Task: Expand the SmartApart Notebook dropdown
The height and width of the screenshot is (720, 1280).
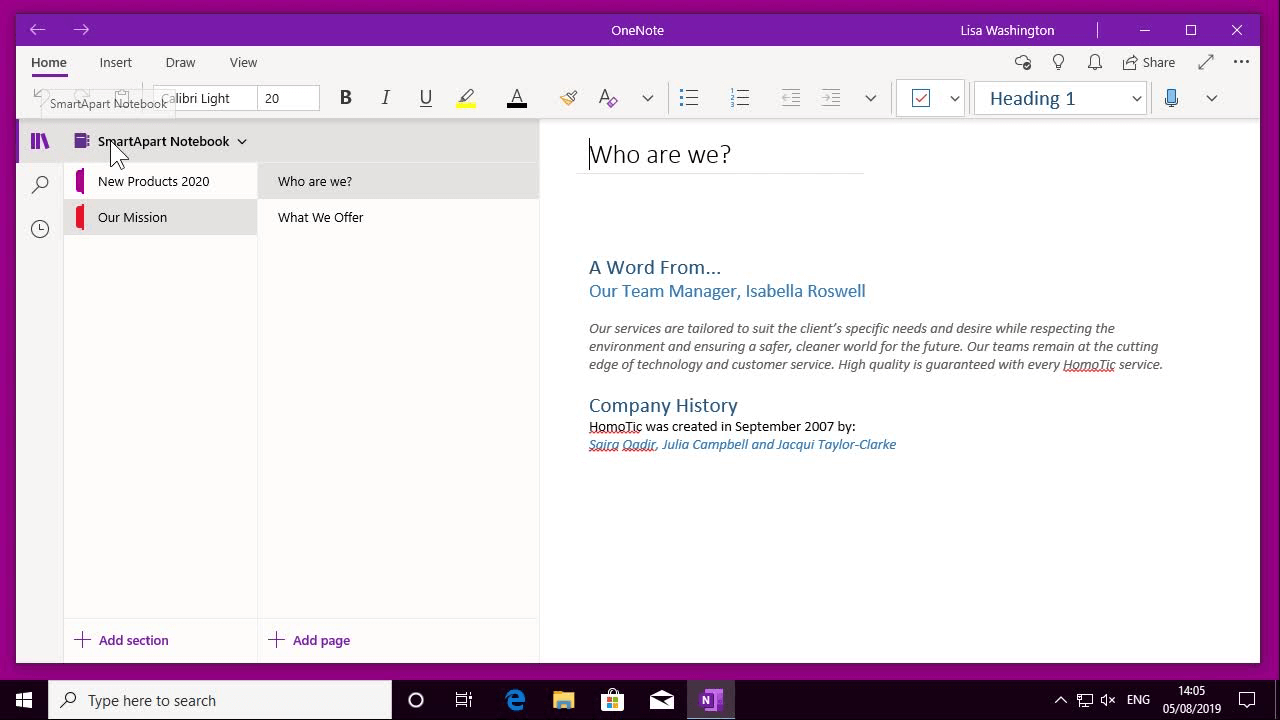Action: click(242, 141)
